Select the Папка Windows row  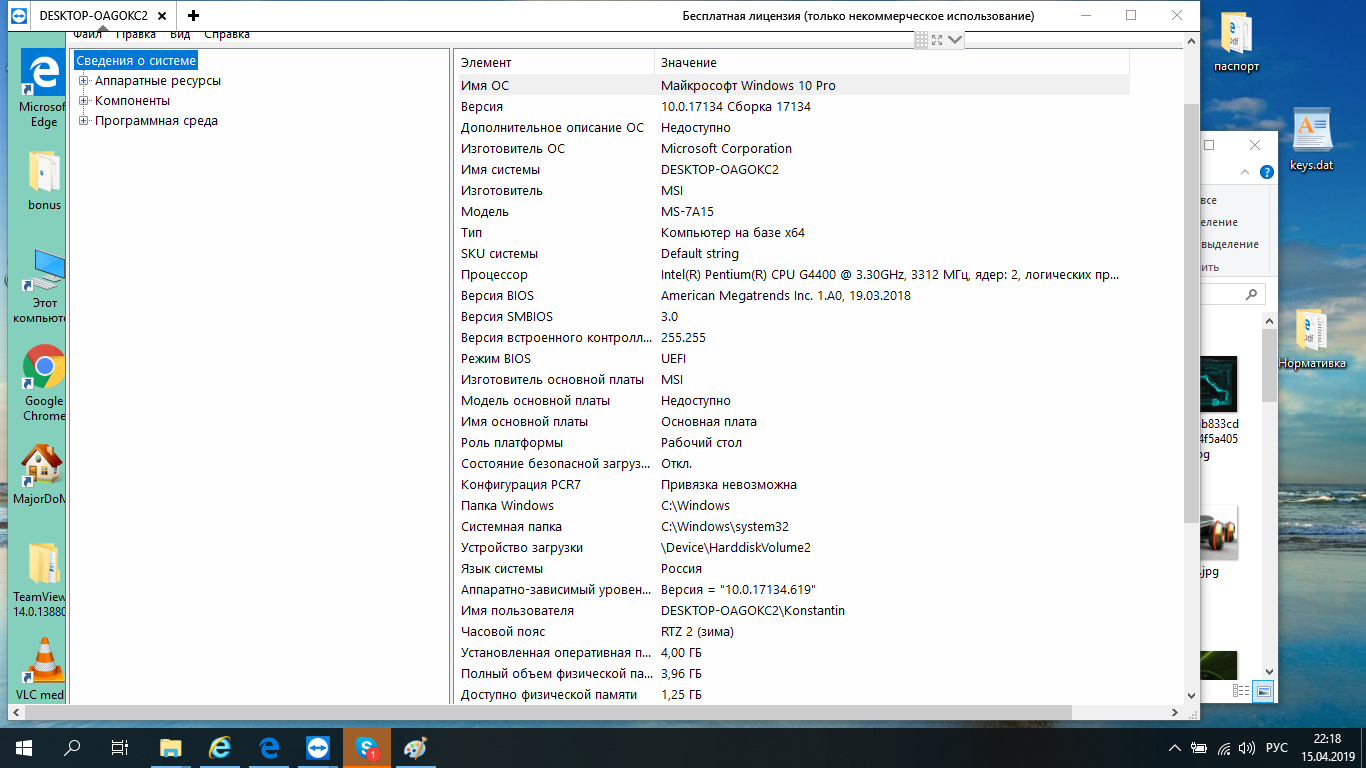[794, 506]
